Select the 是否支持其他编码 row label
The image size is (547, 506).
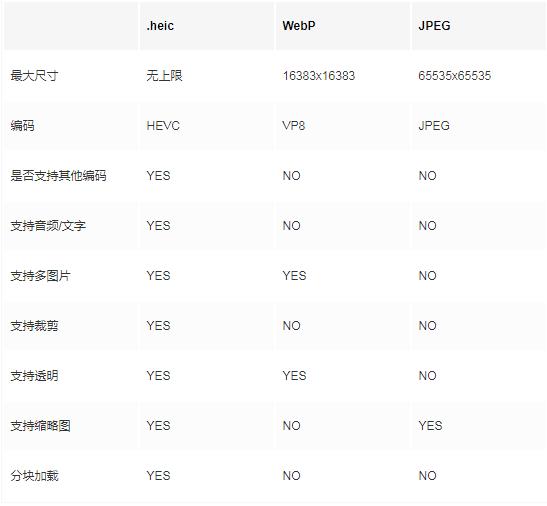point(58,176)
